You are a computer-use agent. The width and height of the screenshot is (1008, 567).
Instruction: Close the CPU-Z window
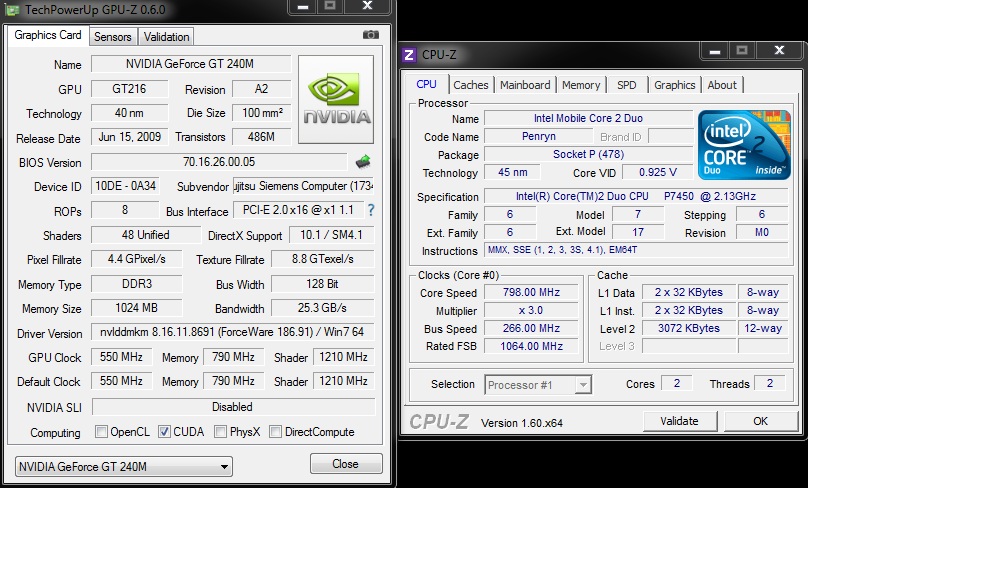coord(779,51)
